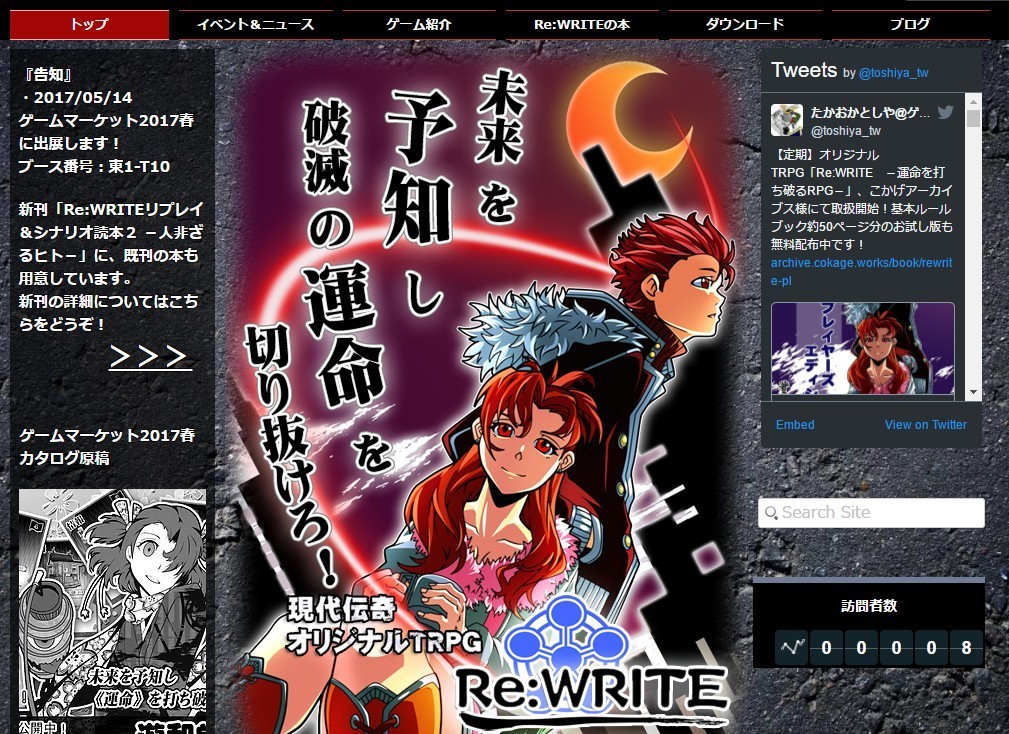Viewport: 1009px width, 734px height.
Task: Open the ダウンロード tab
Action: (x=745, y=25)
